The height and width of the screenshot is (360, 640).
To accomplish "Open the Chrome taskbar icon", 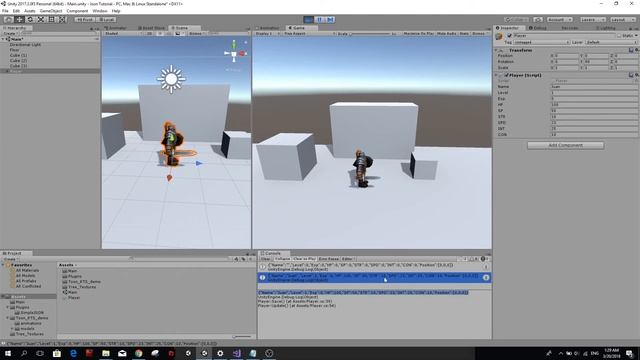I will click(138, 353).
